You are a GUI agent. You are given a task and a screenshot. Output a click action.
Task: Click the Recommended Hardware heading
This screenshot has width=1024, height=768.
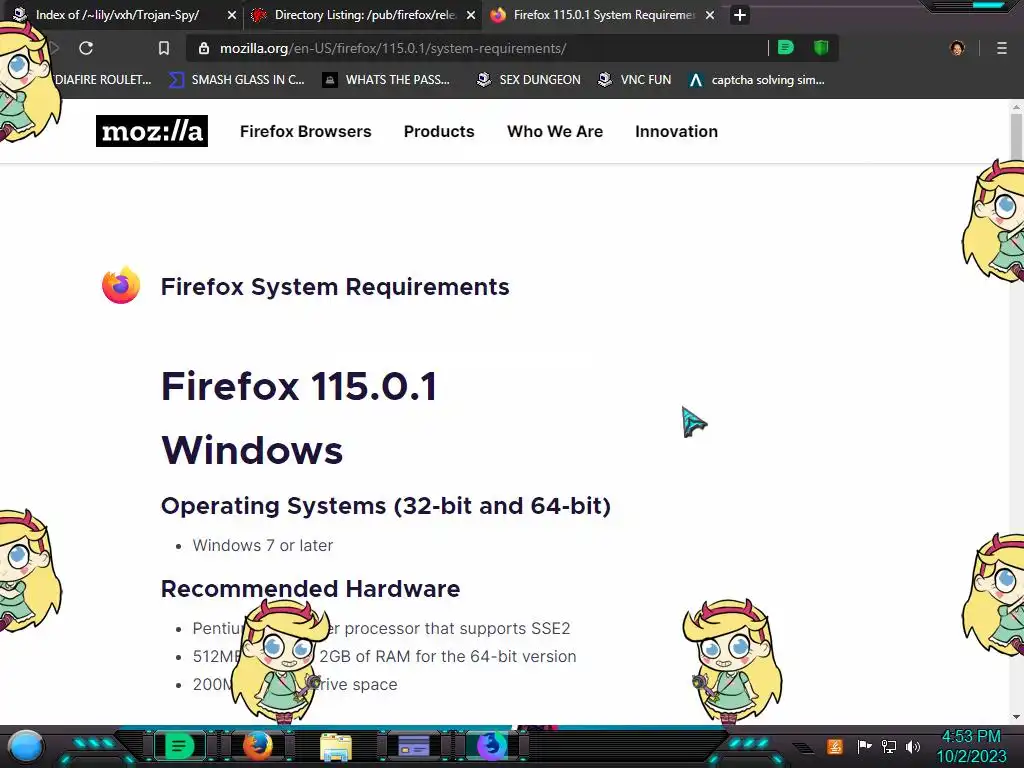click(310, 588)
